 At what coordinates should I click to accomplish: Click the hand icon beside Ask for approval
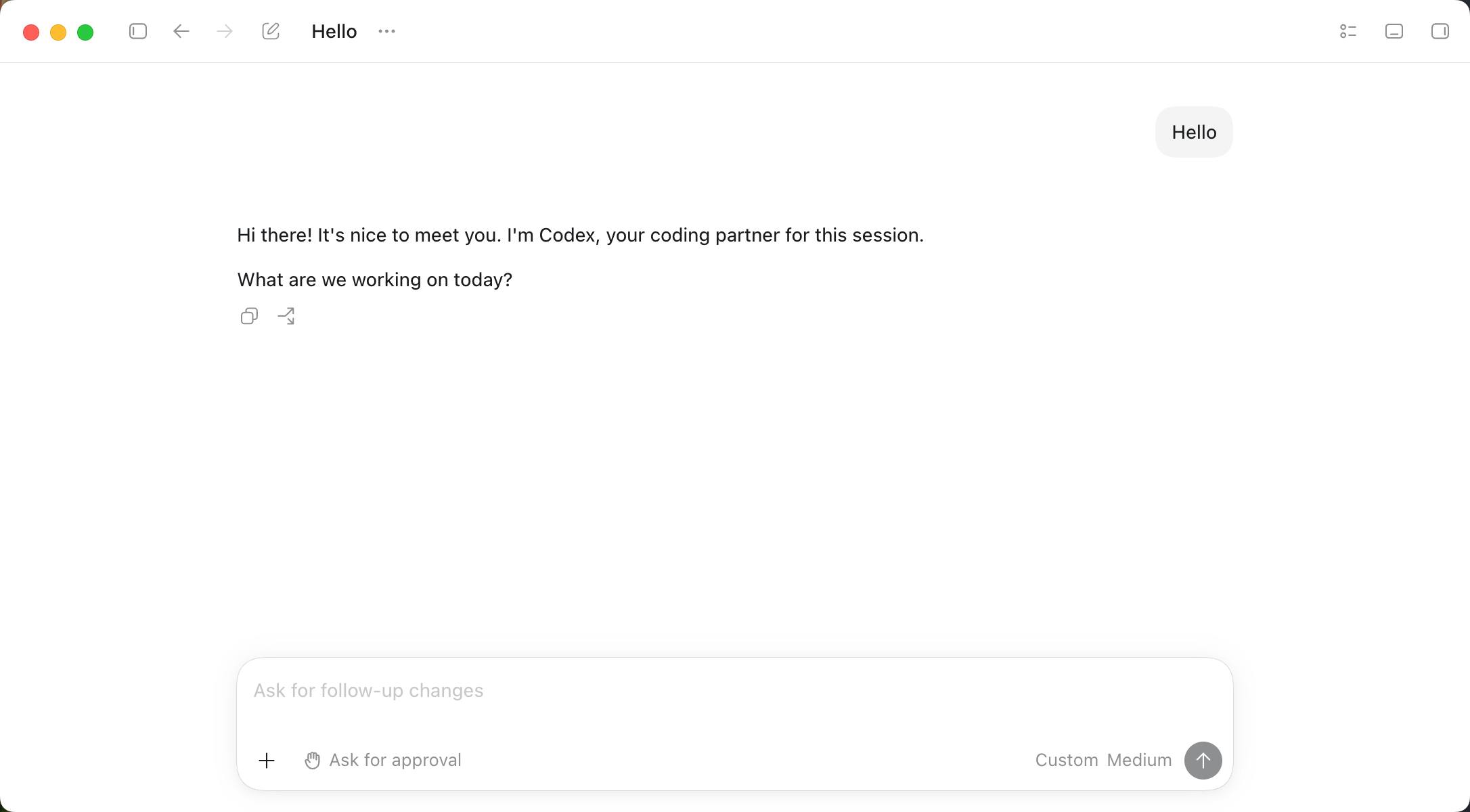[x=312, y=761]
